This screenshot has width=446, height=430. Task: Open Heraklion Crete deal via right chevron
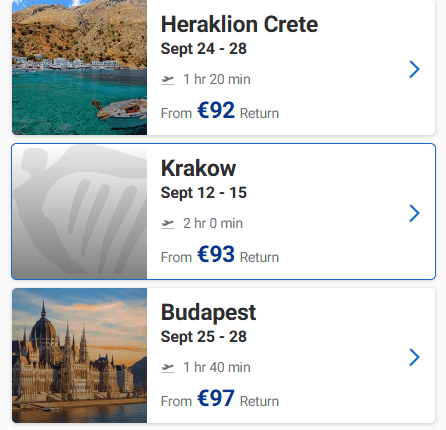coord(414,69)
